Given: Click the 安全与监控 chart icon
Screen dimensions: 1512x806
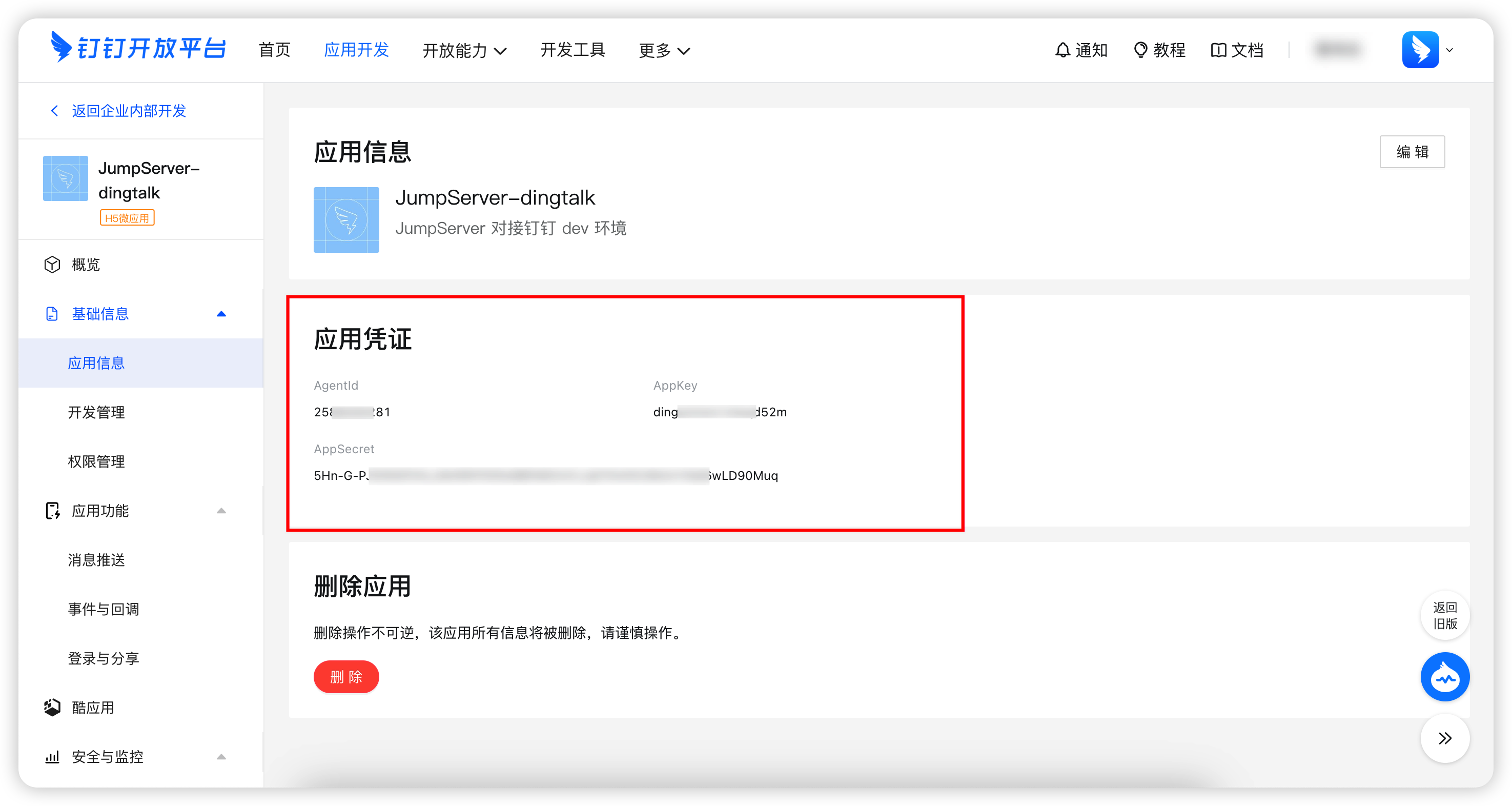Looking at the screenshot, I should coord(52,757).
